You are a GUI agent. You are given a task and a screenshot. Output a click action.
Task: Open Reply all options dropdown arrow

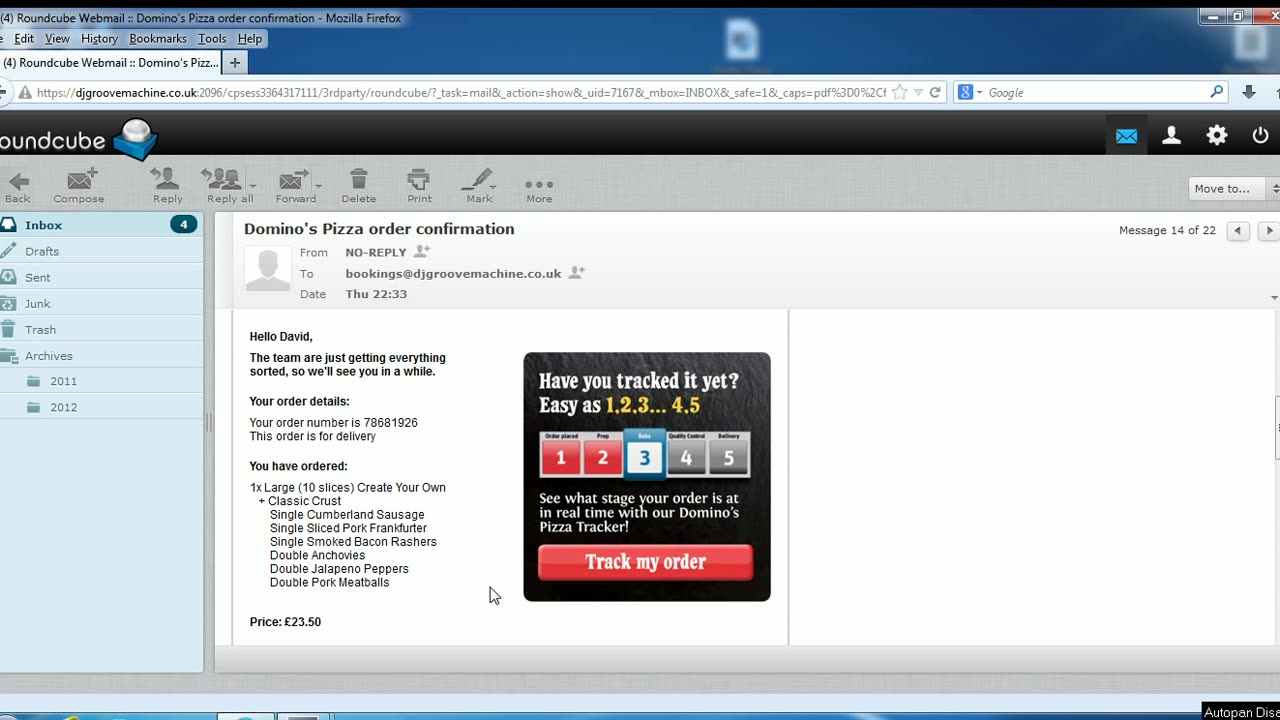253,185
